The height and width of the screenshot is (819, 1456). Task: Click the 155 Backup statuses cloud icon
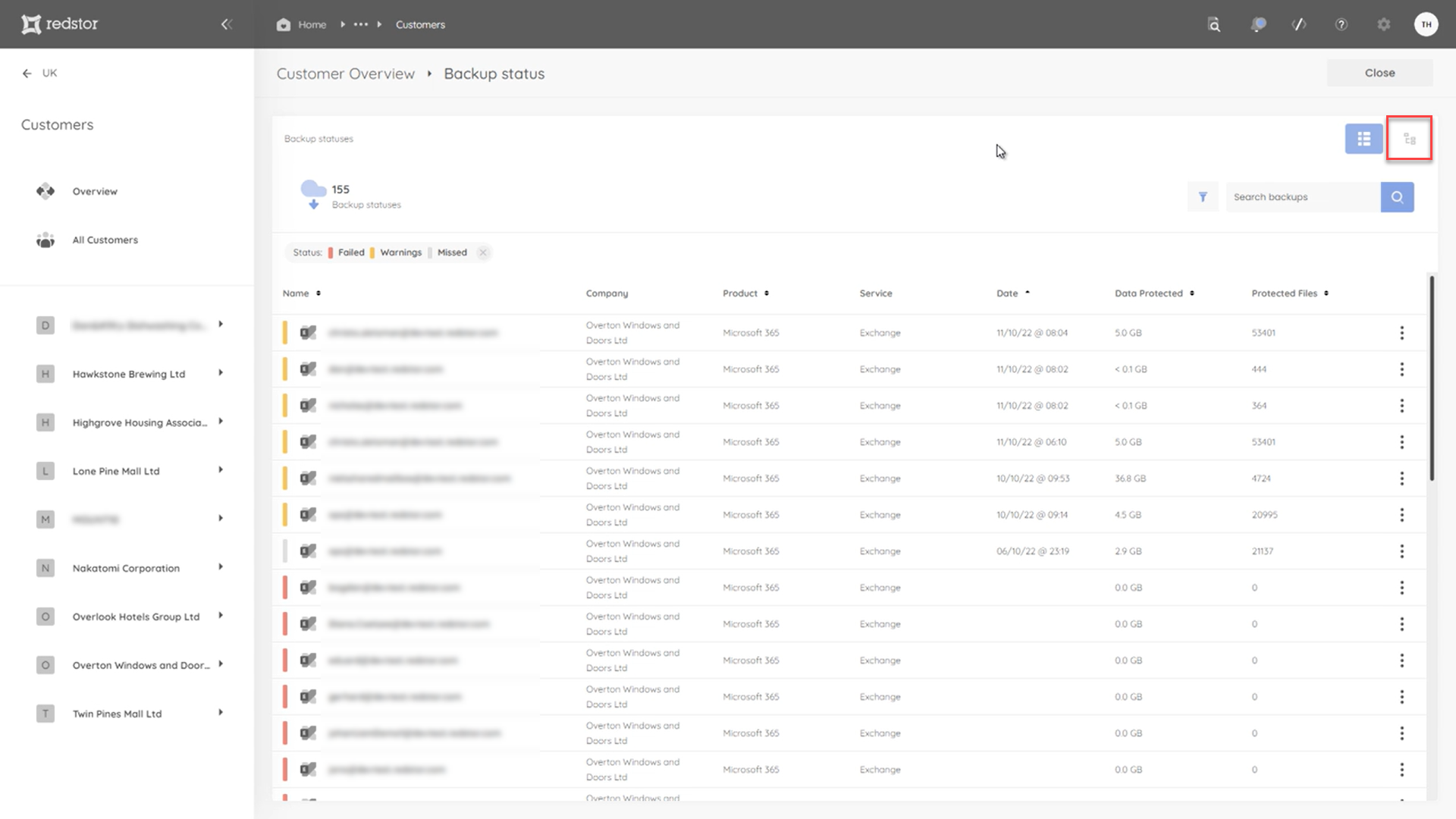coord(313,195)
